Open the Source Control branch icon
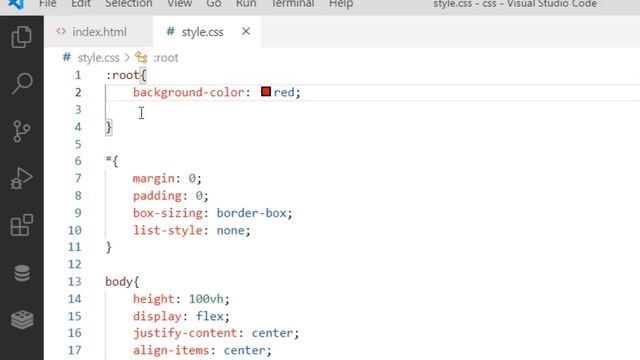The height and width of the screenshot is (360, 640). pyautogui.click(x=22, y=131)
